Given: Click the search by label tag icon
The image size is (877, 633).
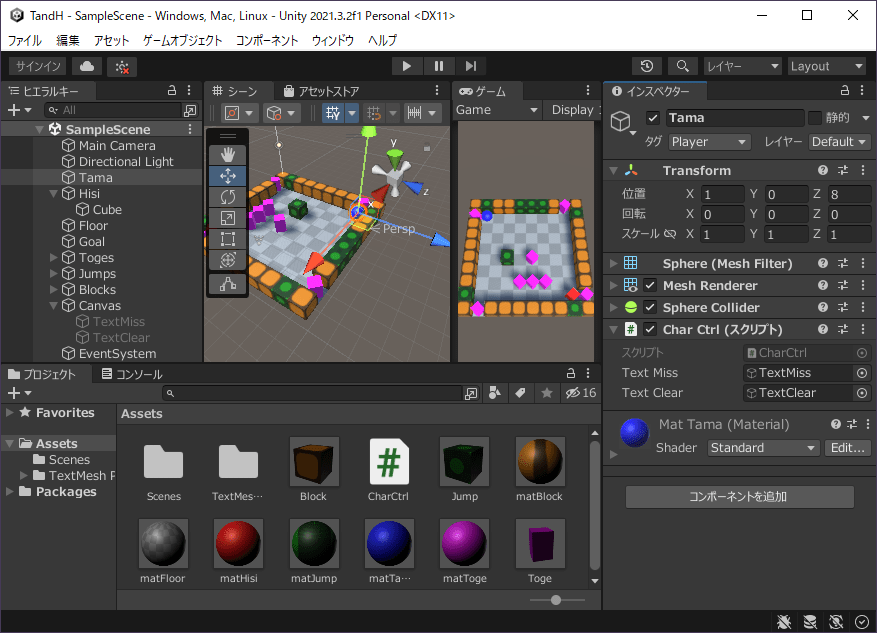Looking at the screenshot, I should pyautogui.click(x=520, y=393).
